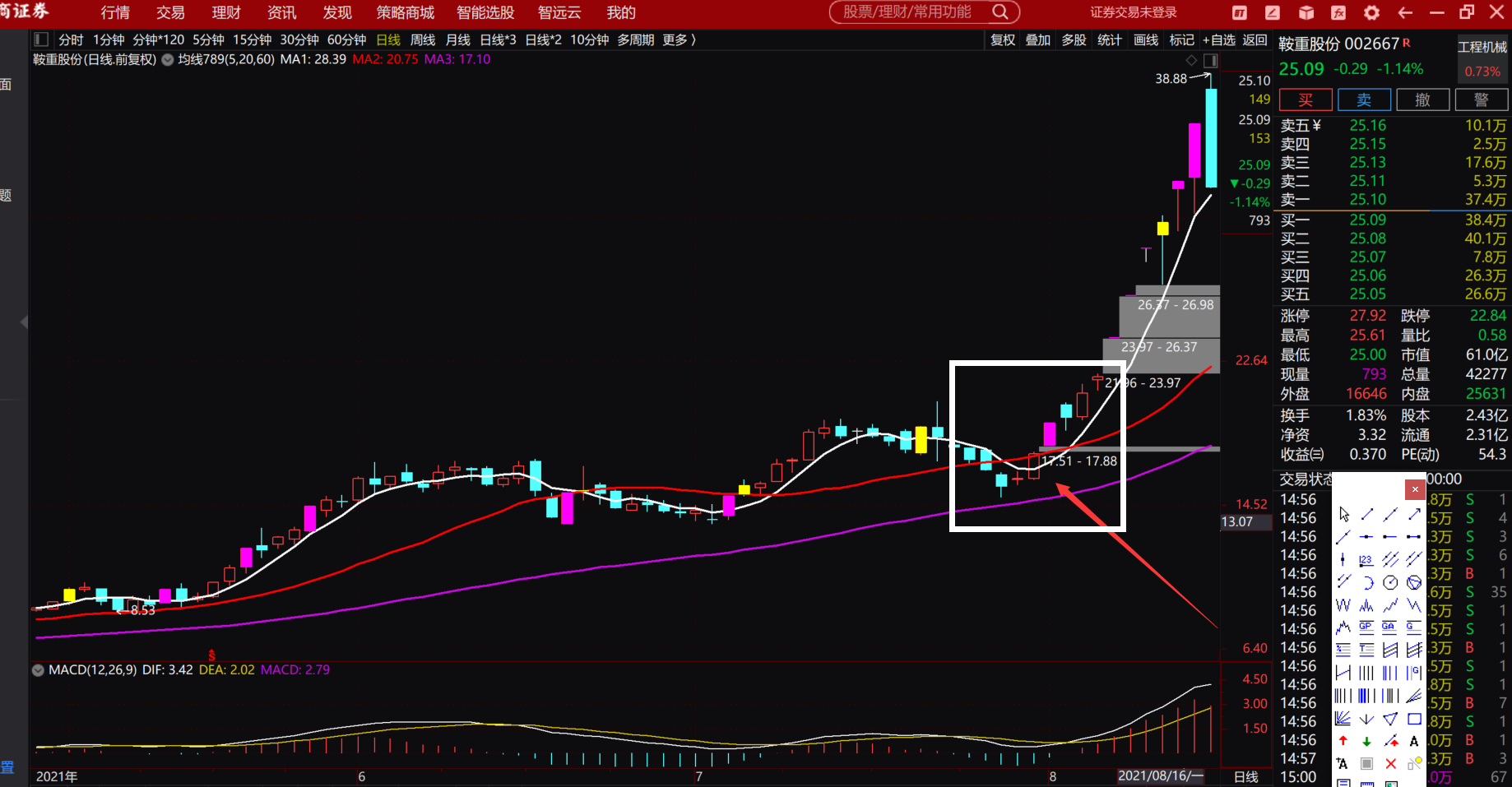Image resolution: width=1512 pixels, height=787 pixels.
Task: Close the drawing tools palette
Action: coord(1415,489)
